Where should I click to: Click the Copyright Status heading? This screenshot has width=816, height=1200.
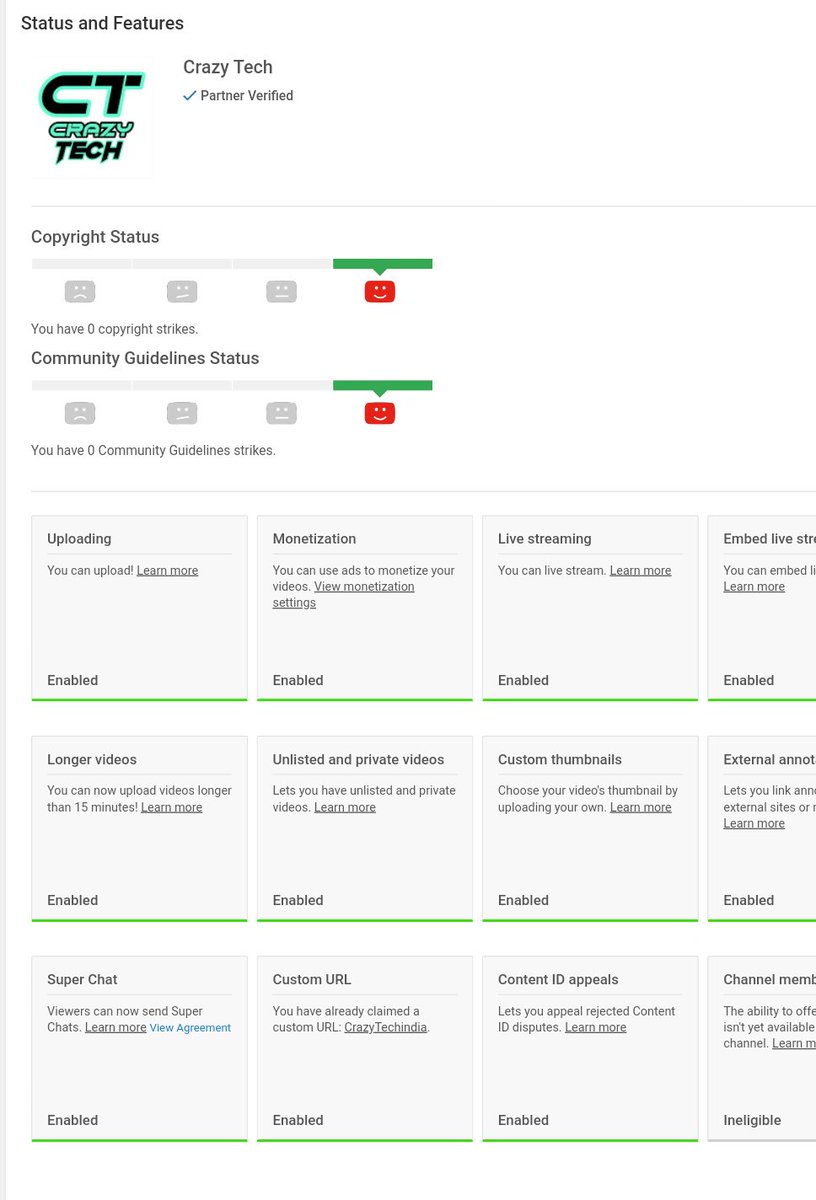point(95,237)
